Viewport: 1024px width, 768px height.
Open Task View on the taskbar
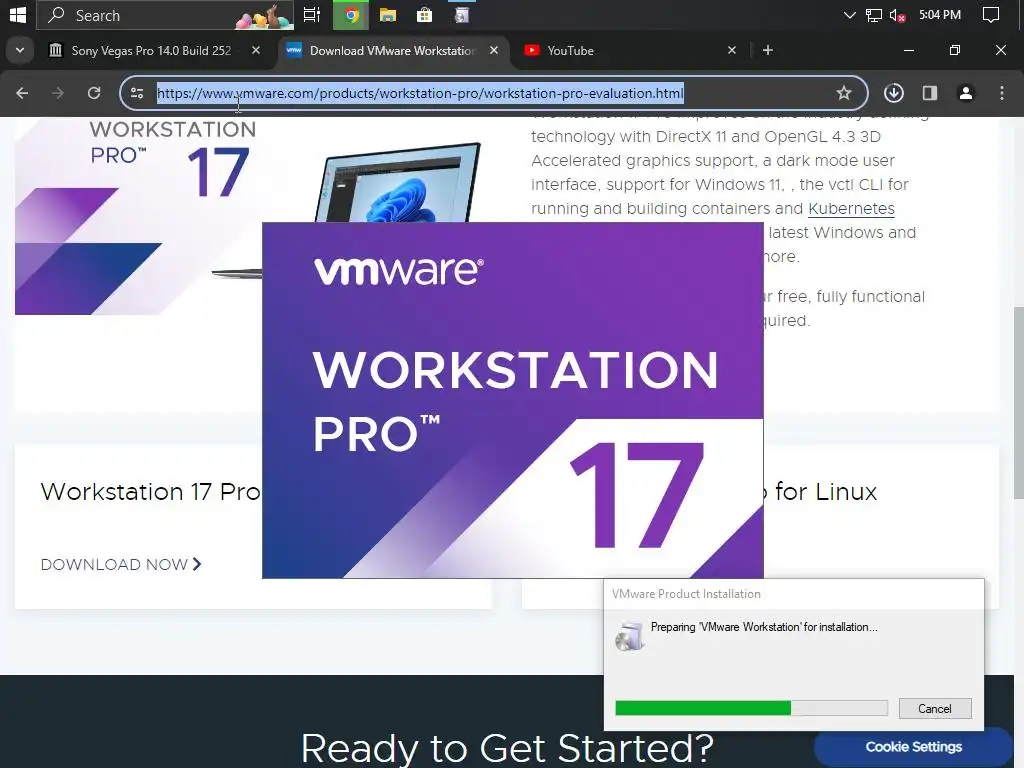click(x=312, y=14)
